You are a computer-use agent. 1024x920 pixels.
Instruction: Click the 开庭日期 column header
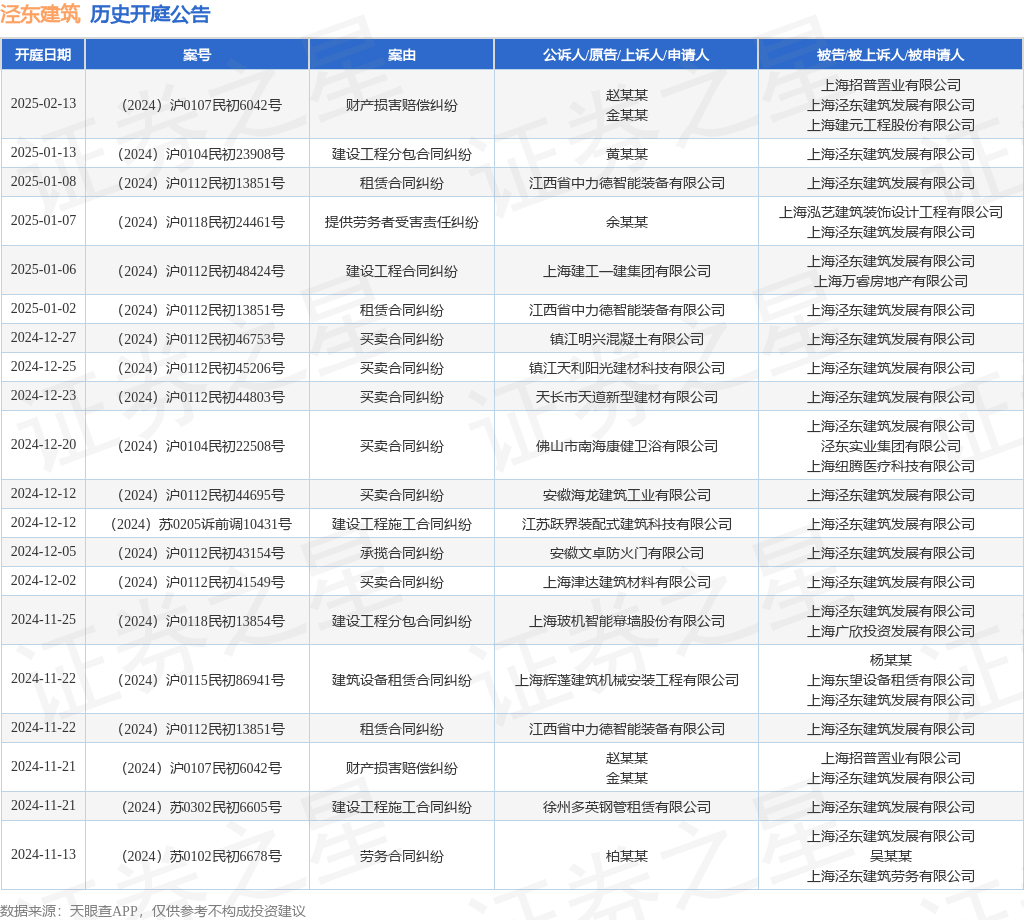tap(43, 55)
